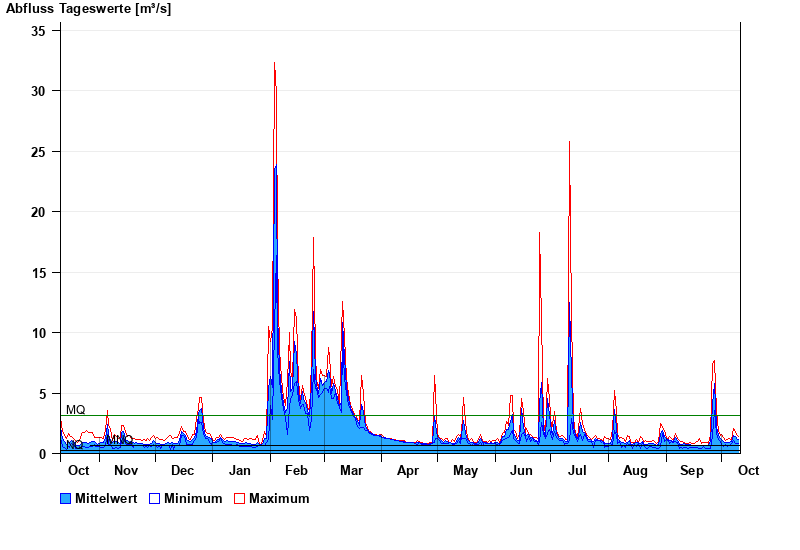Click the 35 tick label on y-axis
This screenshot has width=800, height=550.
click(x=41, y=30)
